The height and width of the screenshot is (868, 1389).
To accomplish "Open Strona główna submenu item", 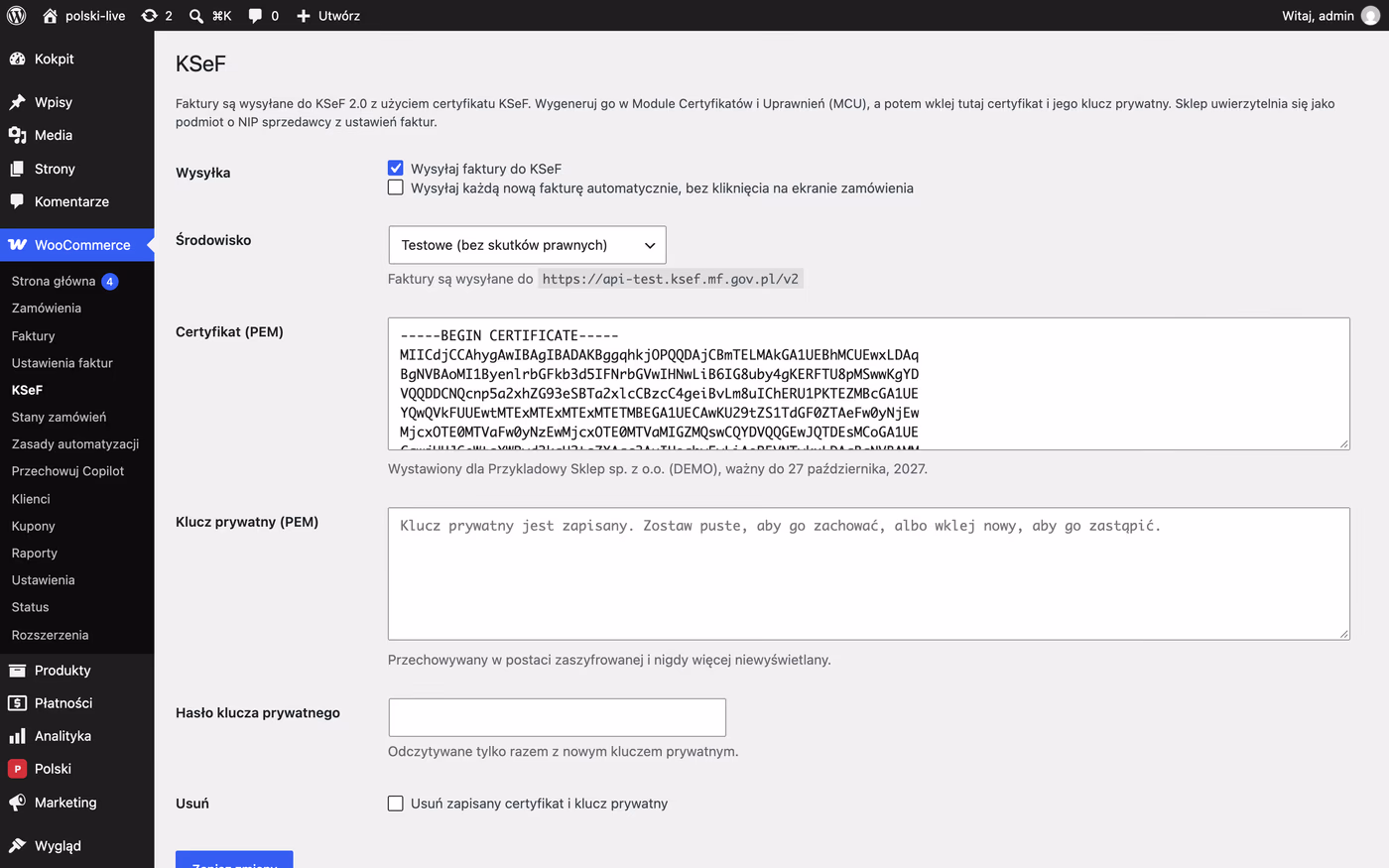I will pos(54,281).
